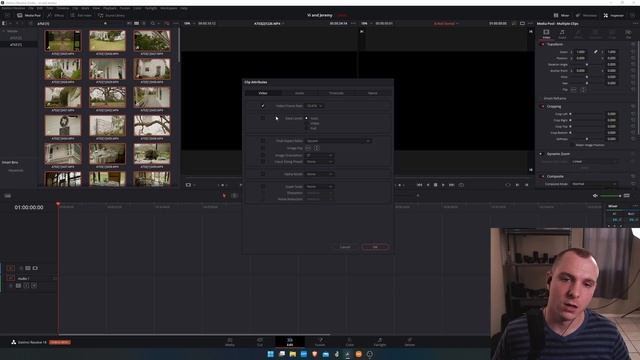Screen dimensions: 640x360
Task: Adjust the monitor volume slider
Action: tap(611, 196)
